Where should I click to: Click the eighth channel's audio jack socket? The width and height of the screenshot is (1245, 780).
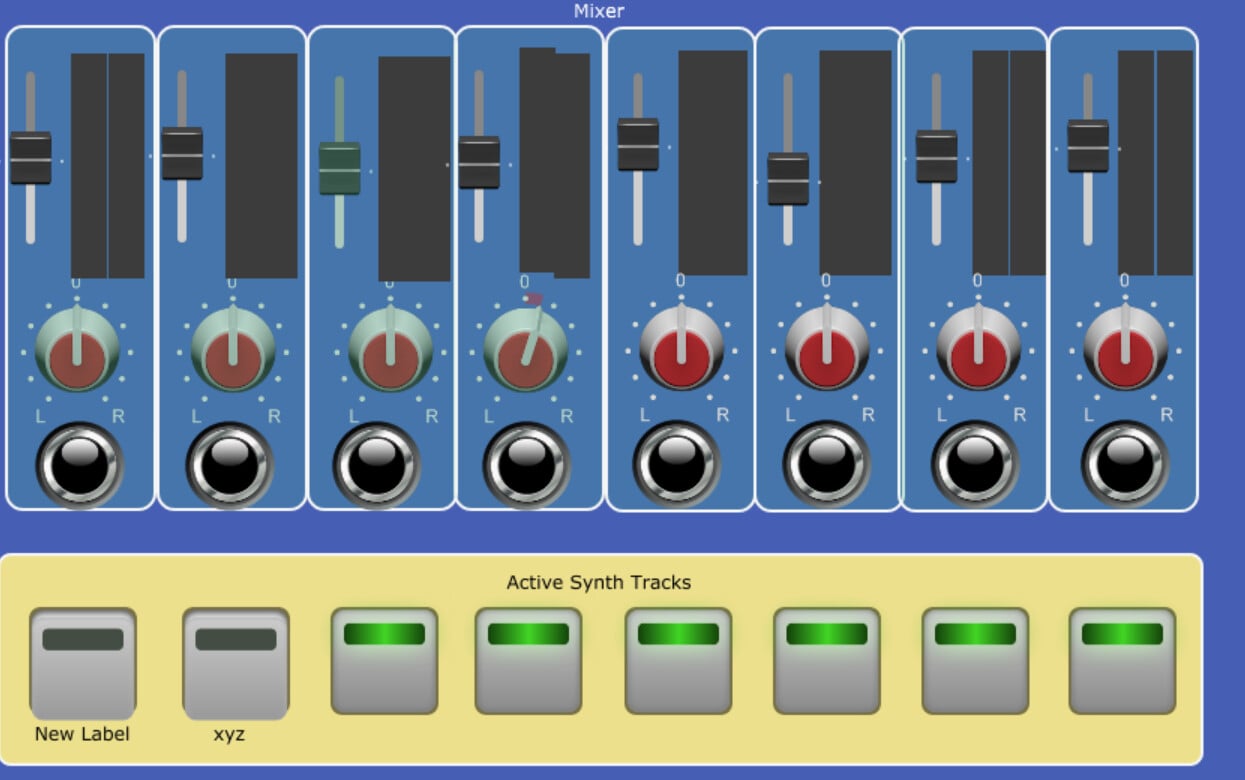[1125, 465]
